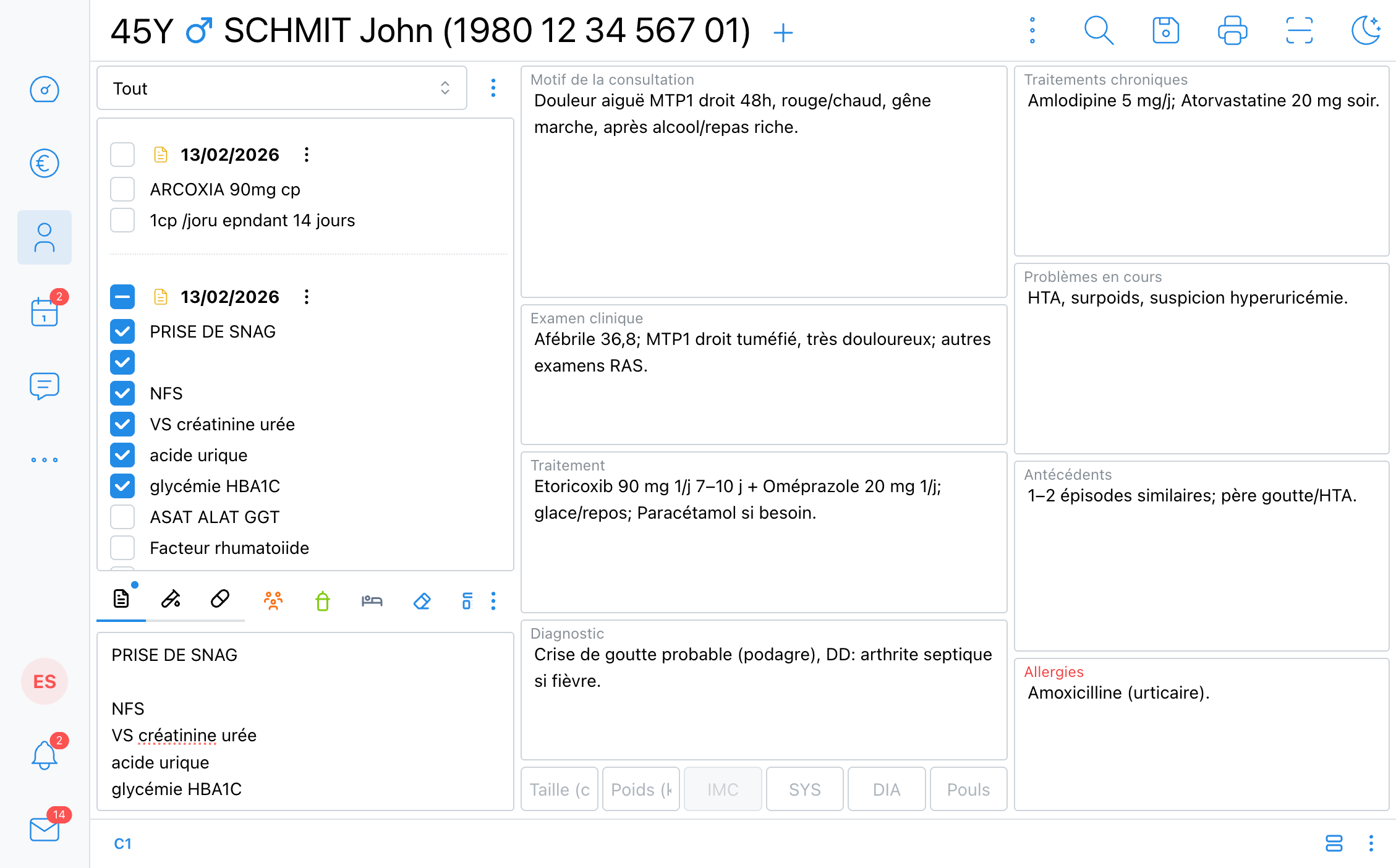Click the eraser icon in toolbar
This screenshot has height=868, width=1396.
[422, 601]
